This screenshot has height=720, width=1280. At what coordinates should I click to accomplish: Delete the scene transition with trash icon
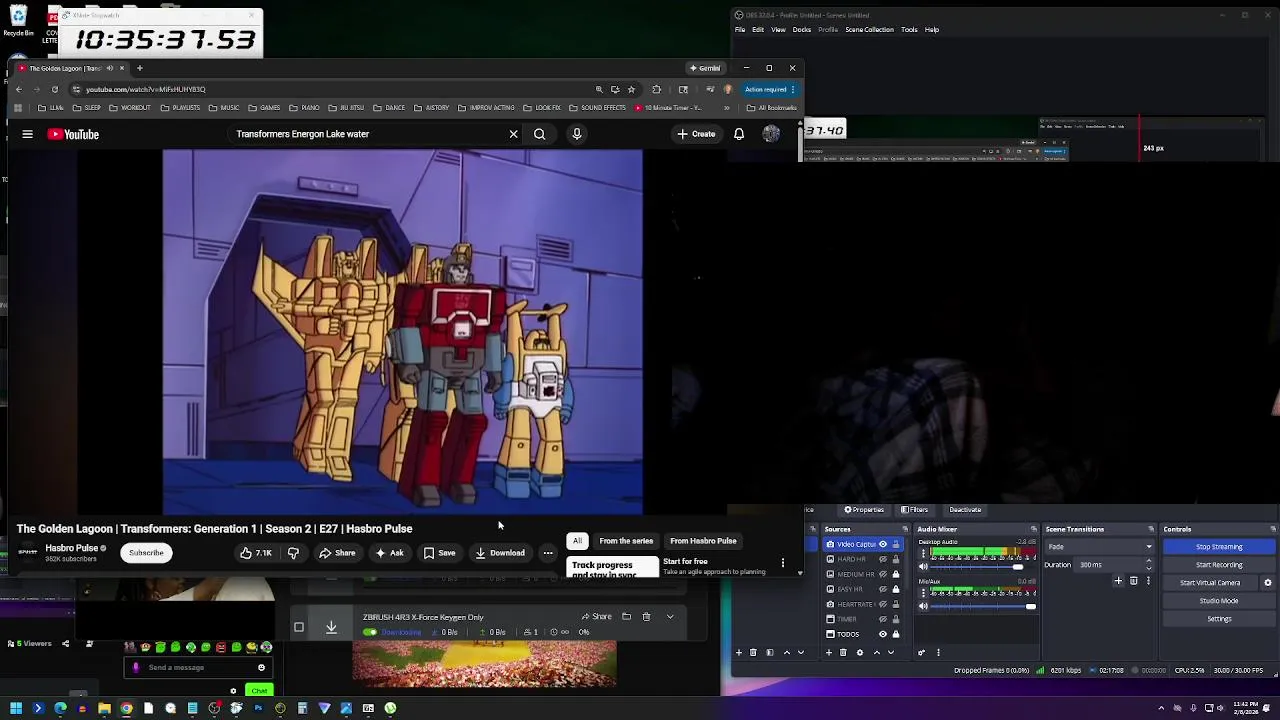[x=1133, y=580]
